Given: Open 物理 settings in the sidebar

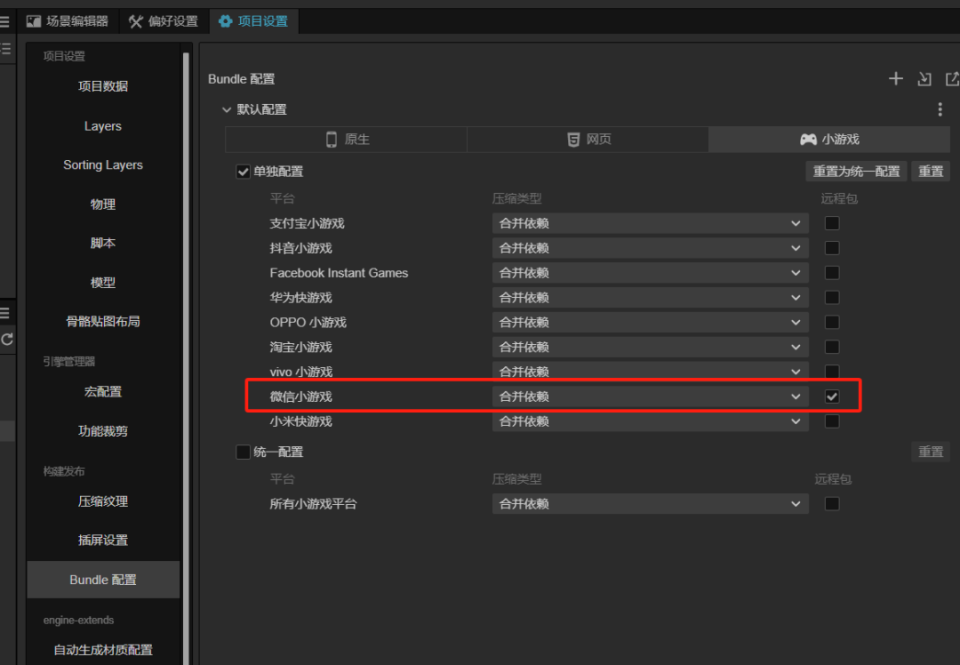Looking at the screenshot, I should 103,205.
